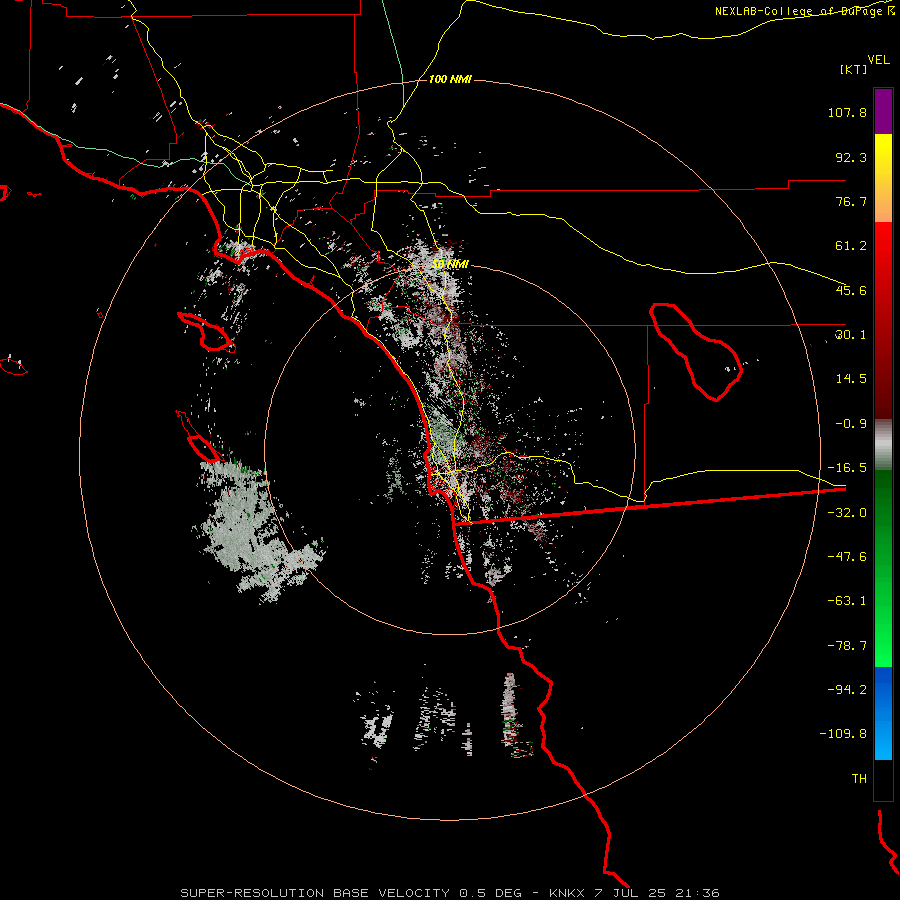
Task: Click the Santa Catalina Island outline
Action: click(207, 332)
